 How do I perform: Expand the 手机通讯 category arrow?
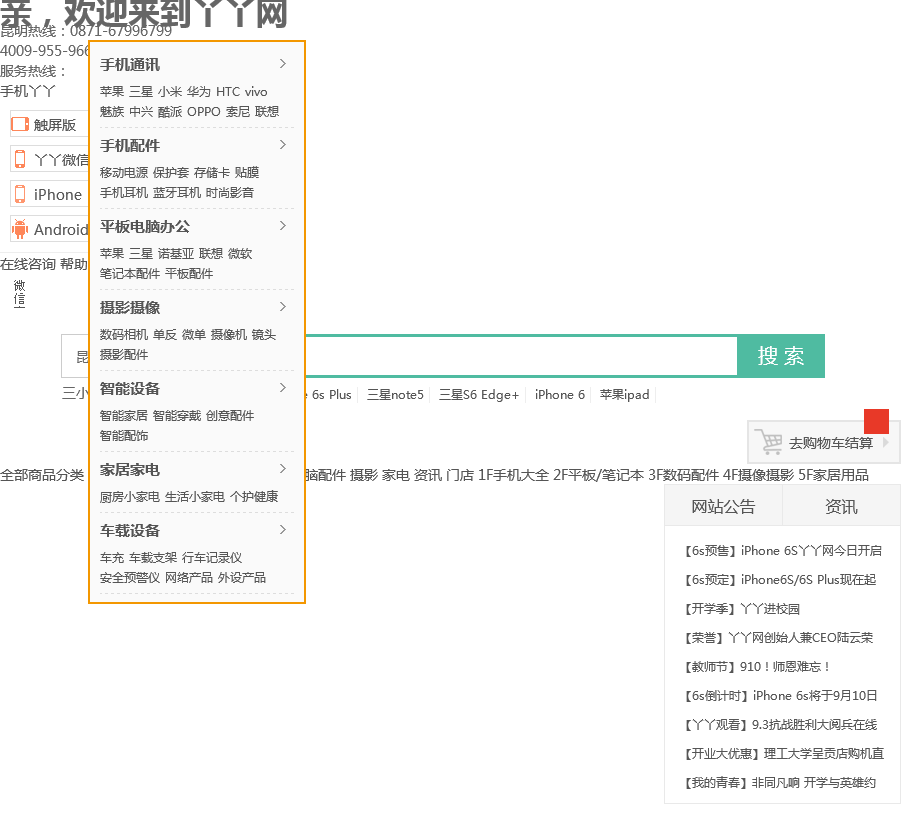coord(283,64)
